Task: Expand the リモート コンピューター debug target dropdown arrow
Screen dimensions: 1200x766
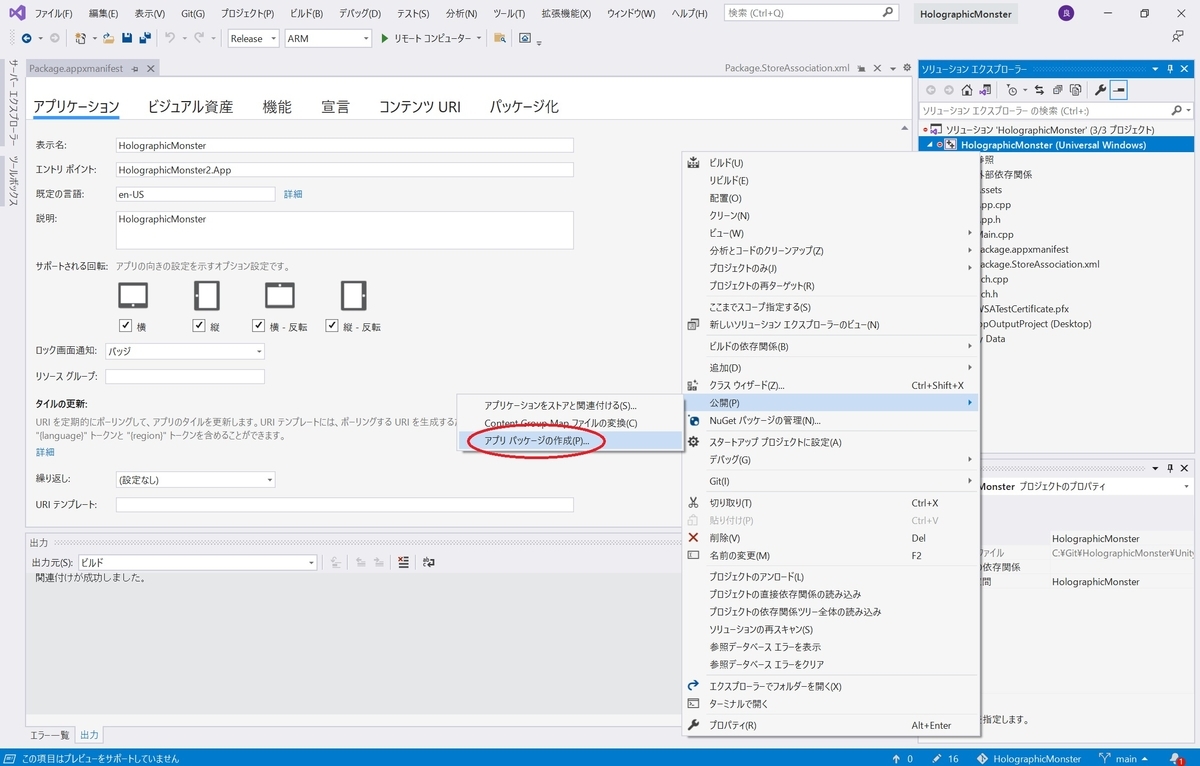Action: (x=479, y=38)
